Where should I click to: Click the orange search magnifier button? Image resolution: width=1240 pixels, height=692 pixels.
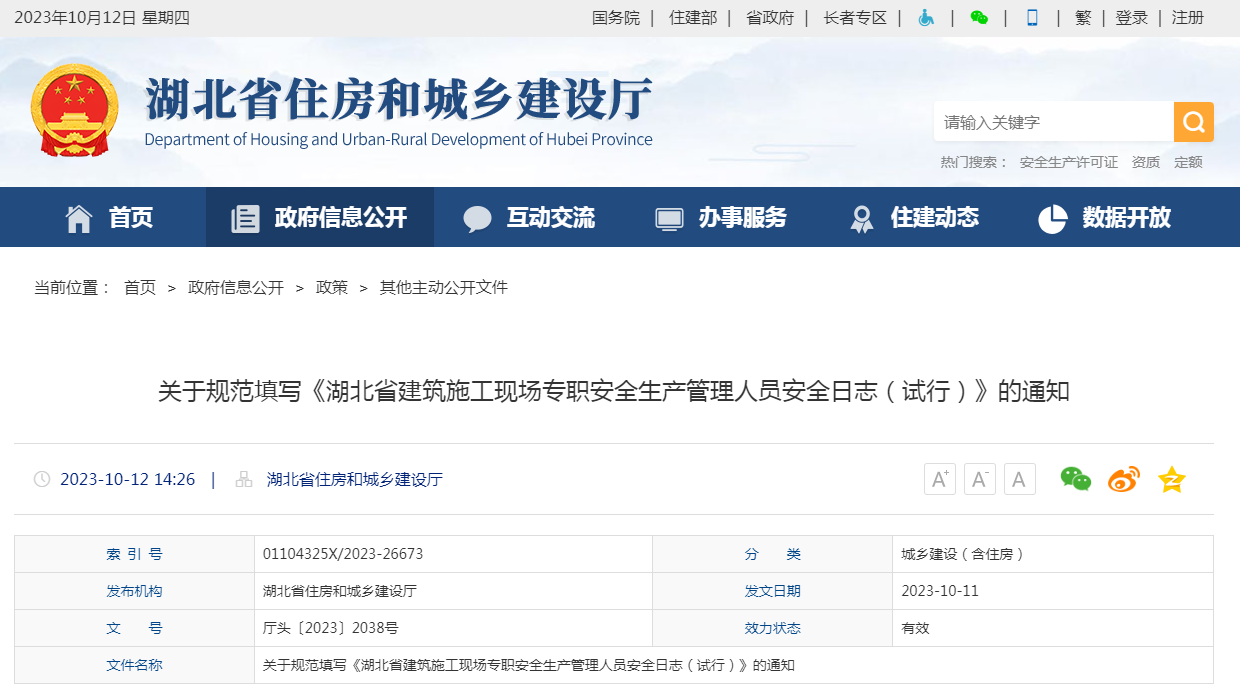[1193, 122]
